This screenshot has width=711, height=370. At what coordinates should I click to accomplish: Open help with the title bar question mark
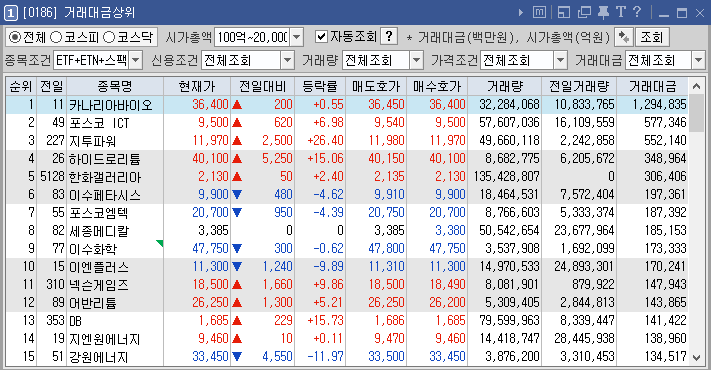(637, 12)
